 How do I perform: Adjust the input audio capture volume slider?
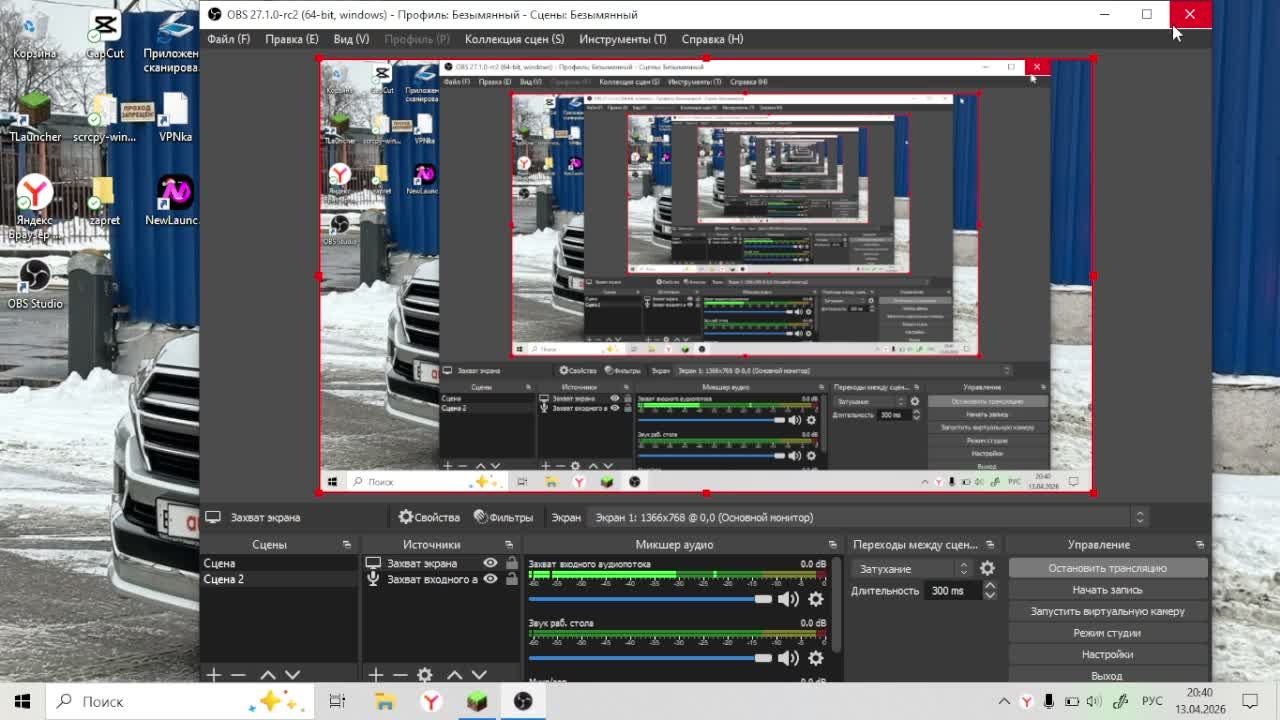650,599
